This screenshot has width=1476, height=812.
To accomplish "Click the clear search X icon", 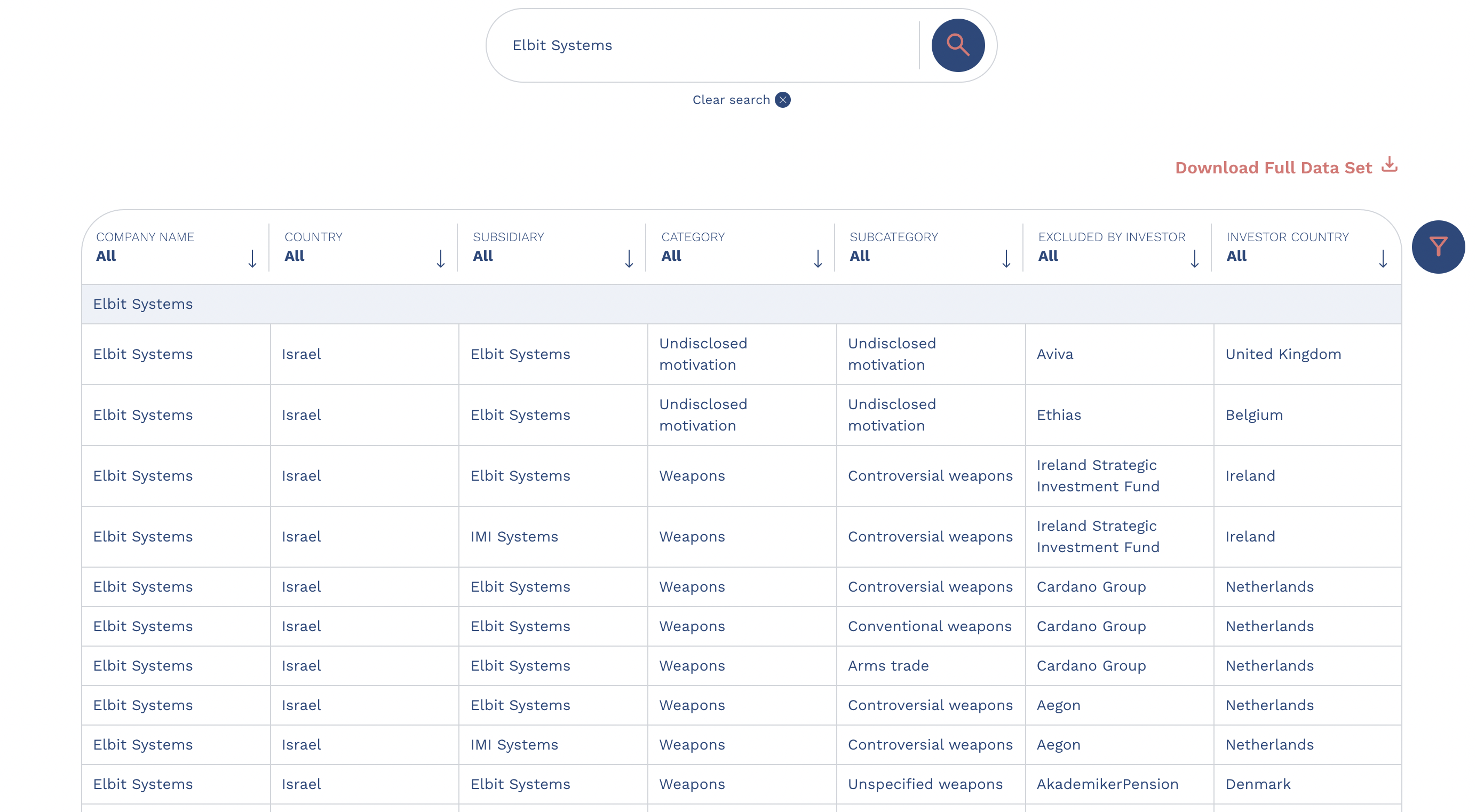I will click(x=782, y=100).
